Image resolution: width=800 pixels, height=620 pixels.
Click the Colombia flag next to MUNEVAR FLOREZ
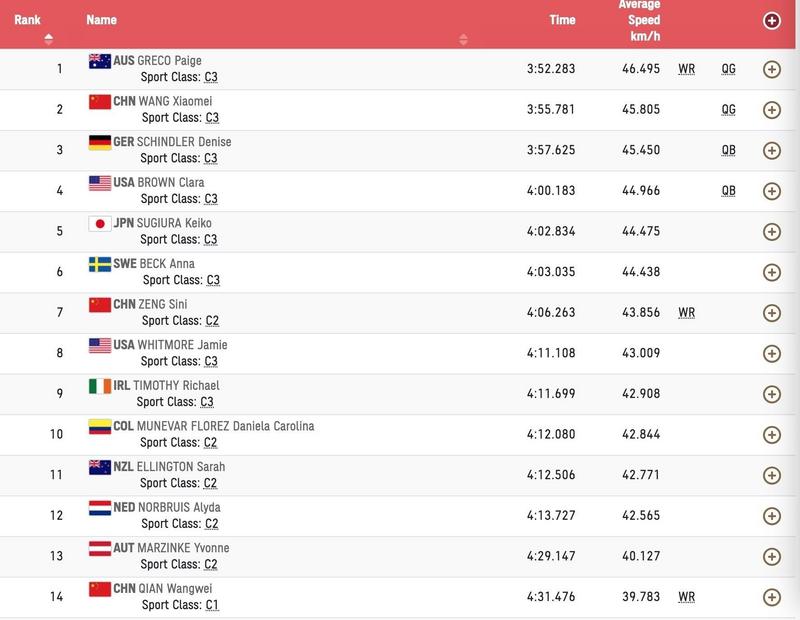point(100,427)
